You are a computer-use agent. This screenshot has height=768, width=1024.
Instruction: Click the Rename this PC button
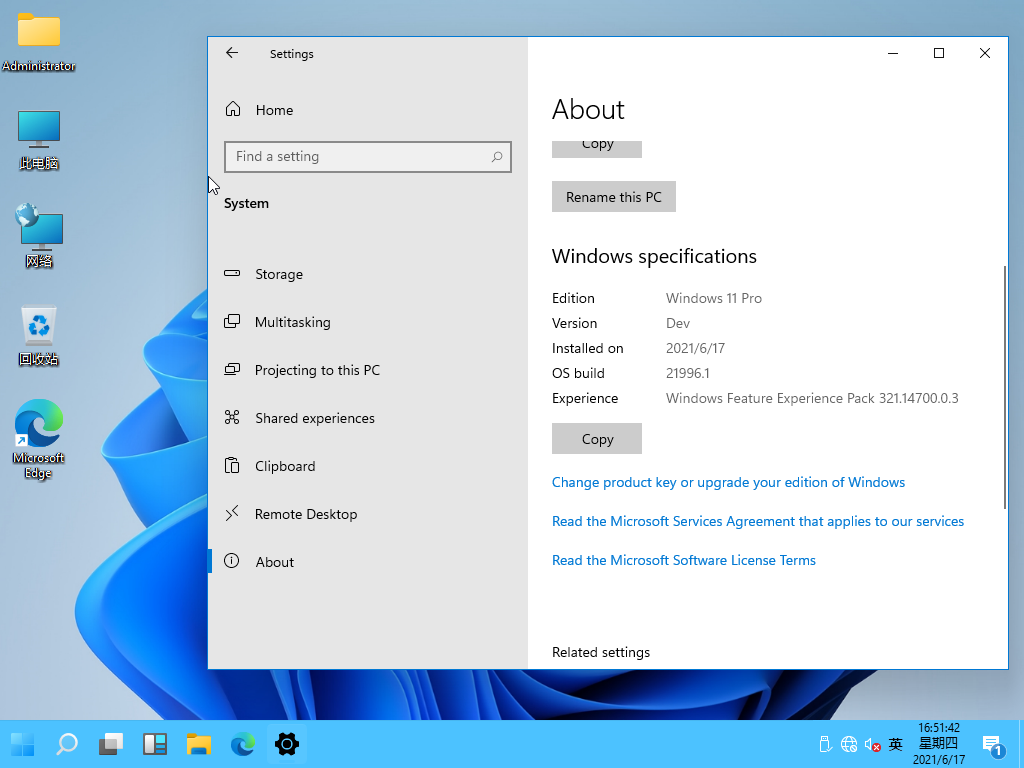click(x=614, y=197)
